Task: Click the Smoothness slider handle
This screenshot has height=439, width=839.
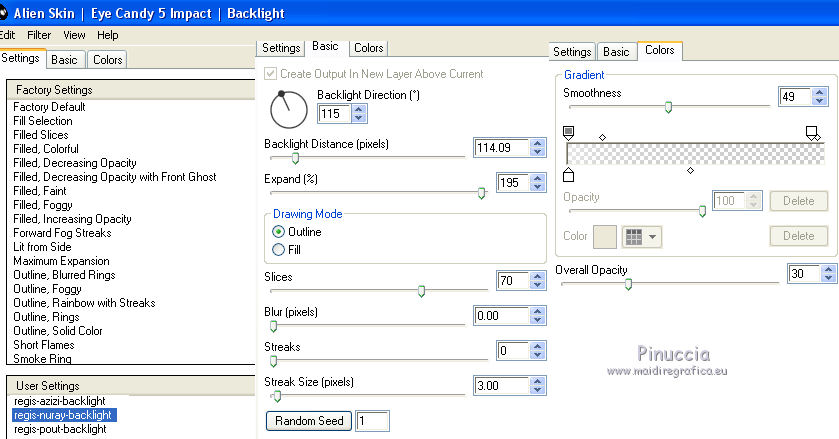Action: pos(668,107)
